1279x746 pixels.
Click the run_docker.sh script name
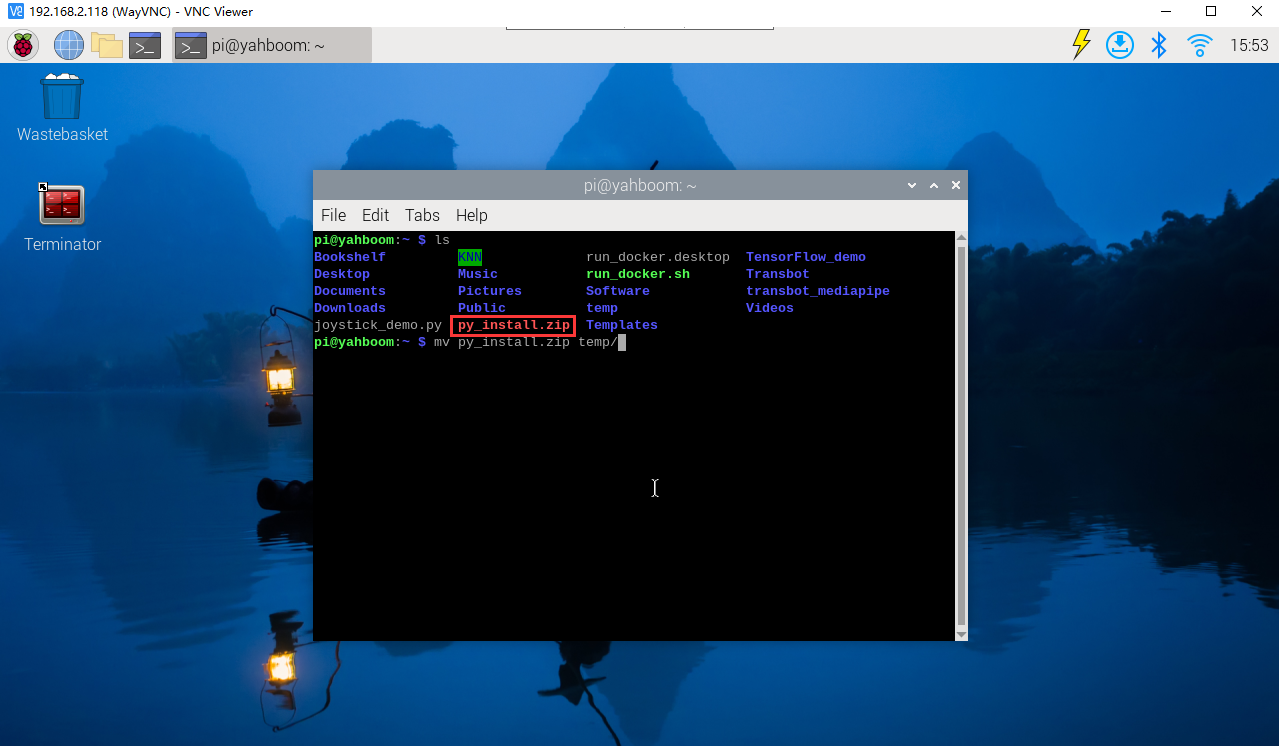638,274
